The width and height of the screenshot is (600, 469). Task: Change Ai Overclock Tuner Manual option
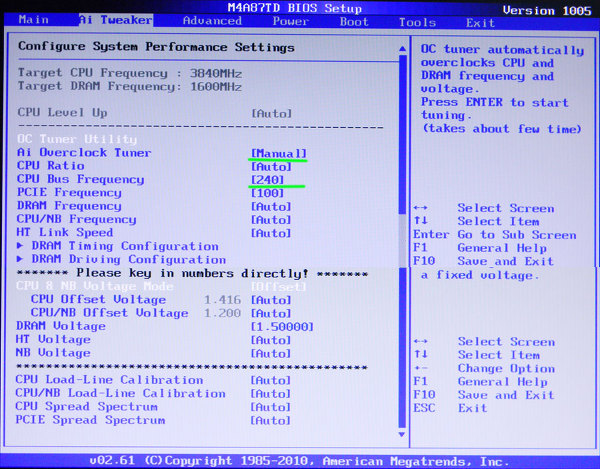(279, 153)
